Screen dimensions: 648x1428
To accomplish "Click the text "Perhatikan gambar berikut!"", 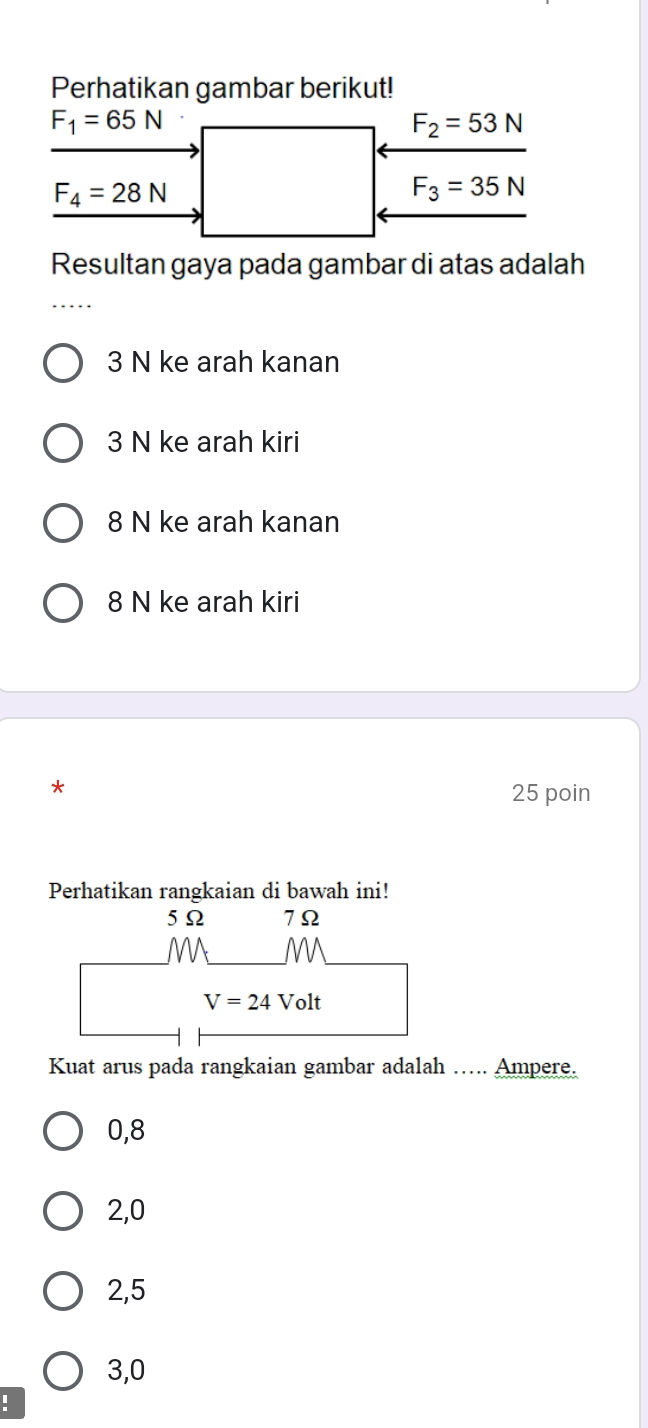I will [x=226, y=88].
